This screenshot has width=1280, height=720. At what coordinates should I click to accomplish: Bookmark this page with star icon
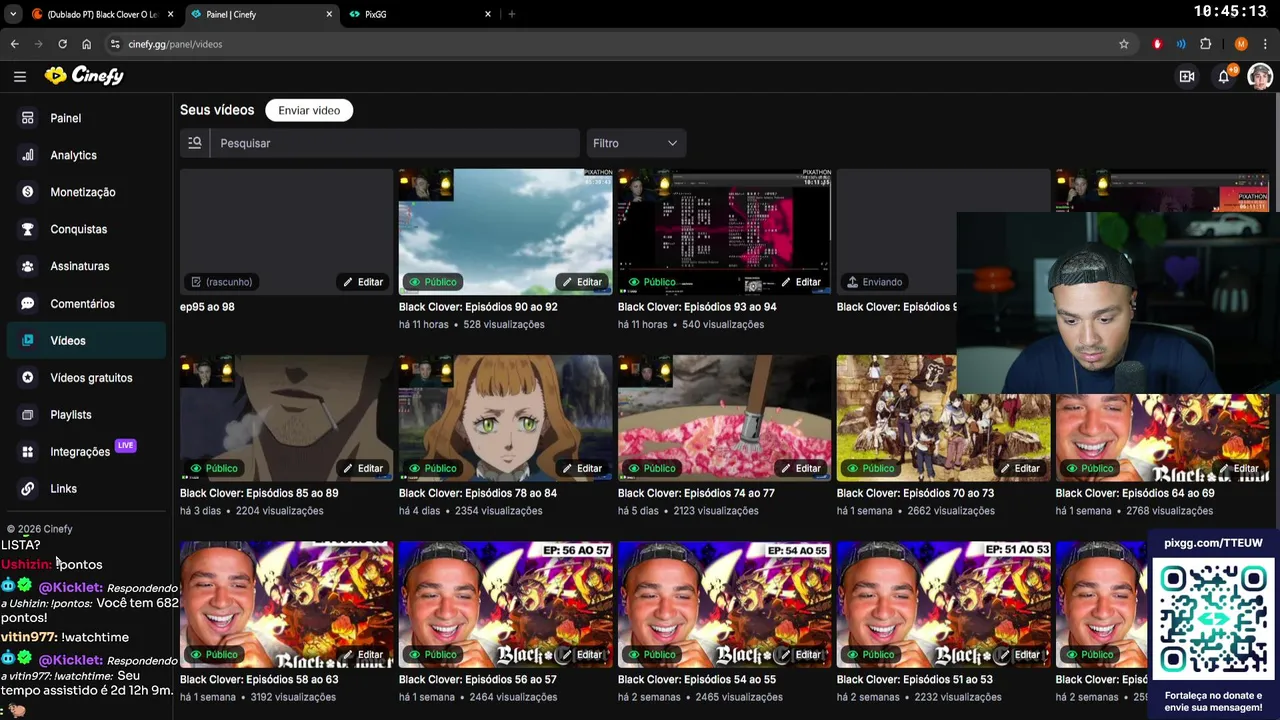(1124, 44)
